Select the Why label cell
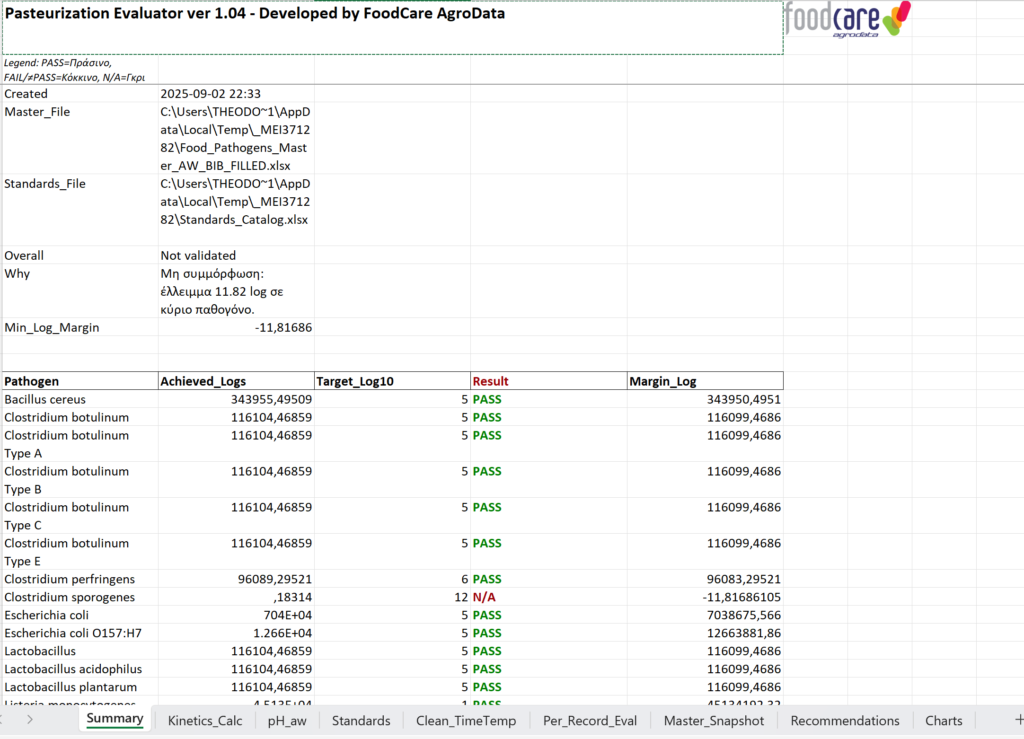The height and width of the screenshot is (739, 1024). [x=80, y=291]
